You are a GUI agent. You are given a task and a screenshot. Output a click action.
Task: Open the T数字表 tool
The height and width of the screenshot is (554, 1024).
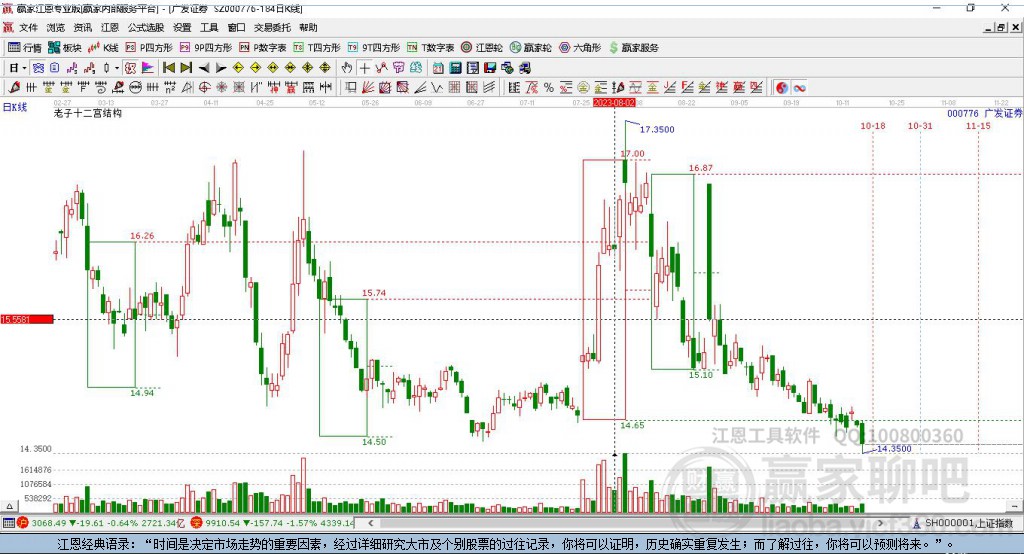(x=430, y=48)
